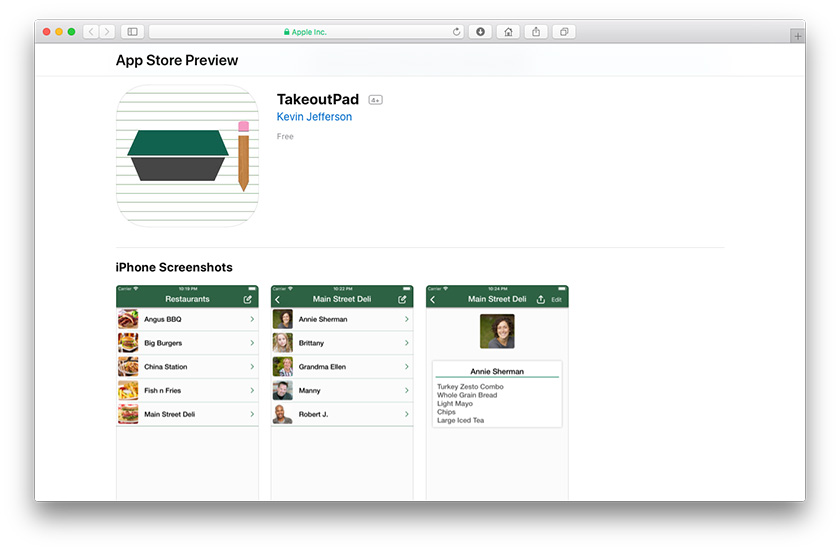
Task: Go forward with Safari's forward arrow
Action: [107, 32]
